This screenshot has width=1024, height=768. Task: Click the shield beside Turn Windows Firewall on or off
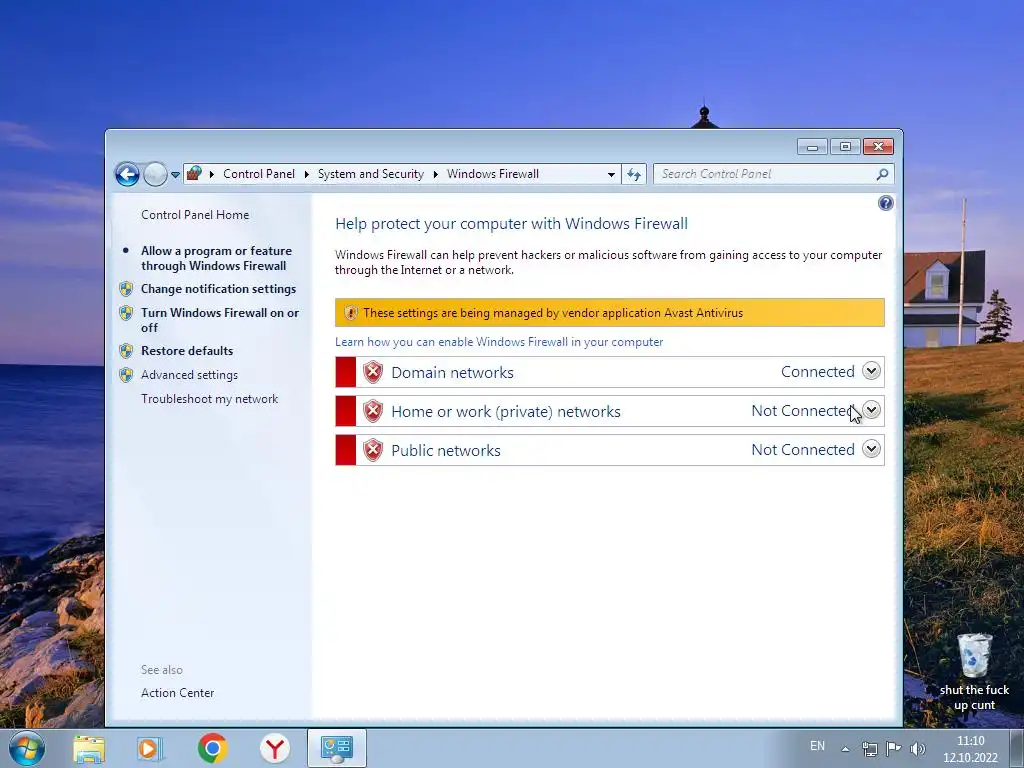point(126,313)
